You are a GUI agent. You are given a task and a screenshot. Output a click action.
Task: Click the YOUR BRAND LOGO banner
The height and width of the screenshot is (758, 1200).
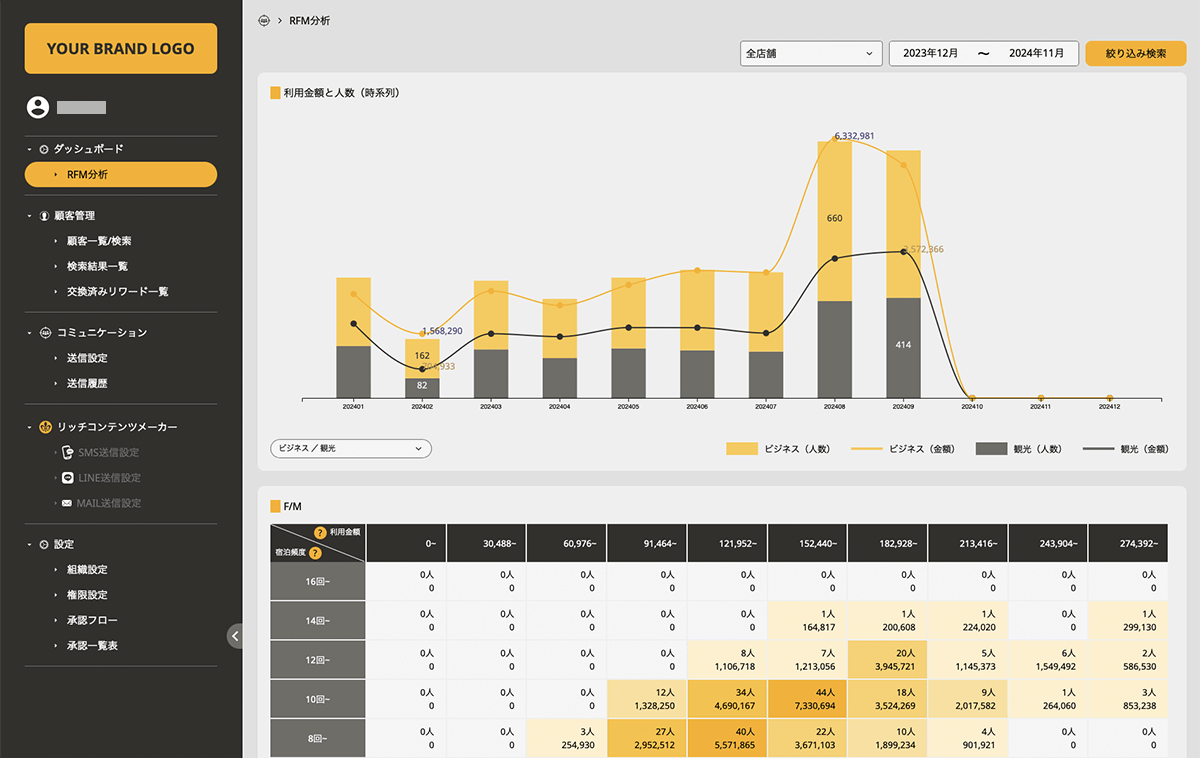pyautogui.click(x=120, y=48)
